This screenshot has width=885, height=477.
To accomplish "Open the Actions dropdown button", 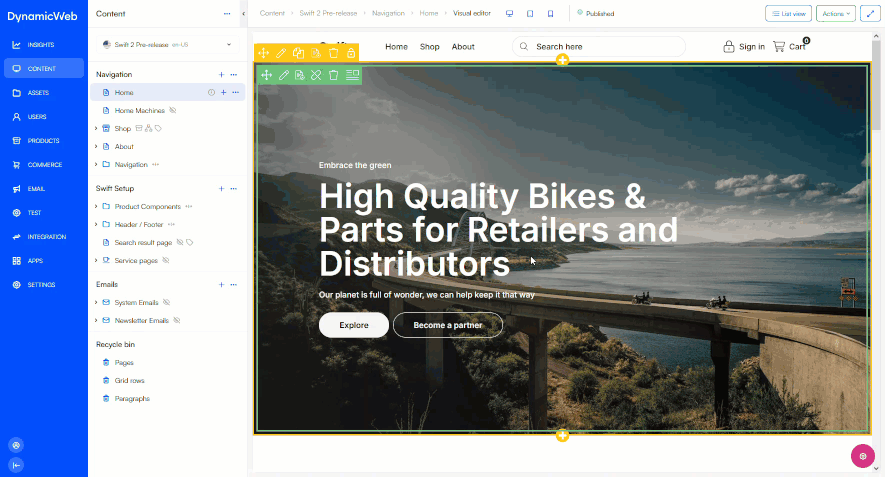I will pos(836,14).
